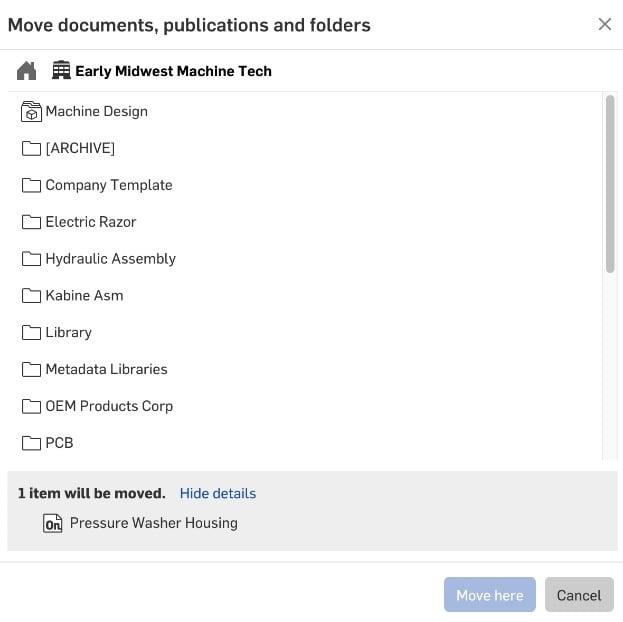Click the Pressure Washer Housing document icon

[x=53, y=523]
